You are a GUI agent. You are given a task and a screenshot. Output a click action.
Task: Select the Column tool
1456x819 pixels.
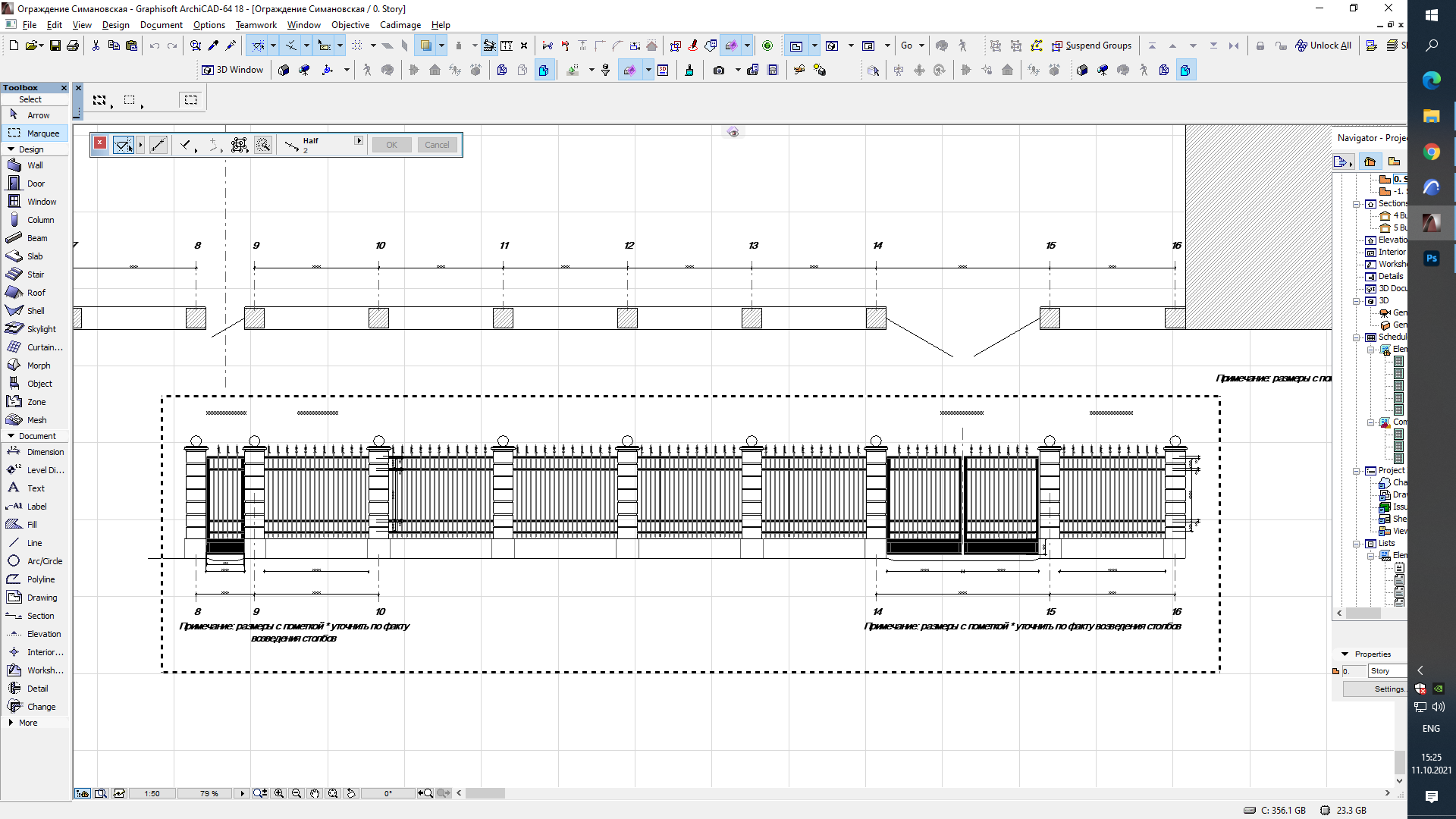36,220
